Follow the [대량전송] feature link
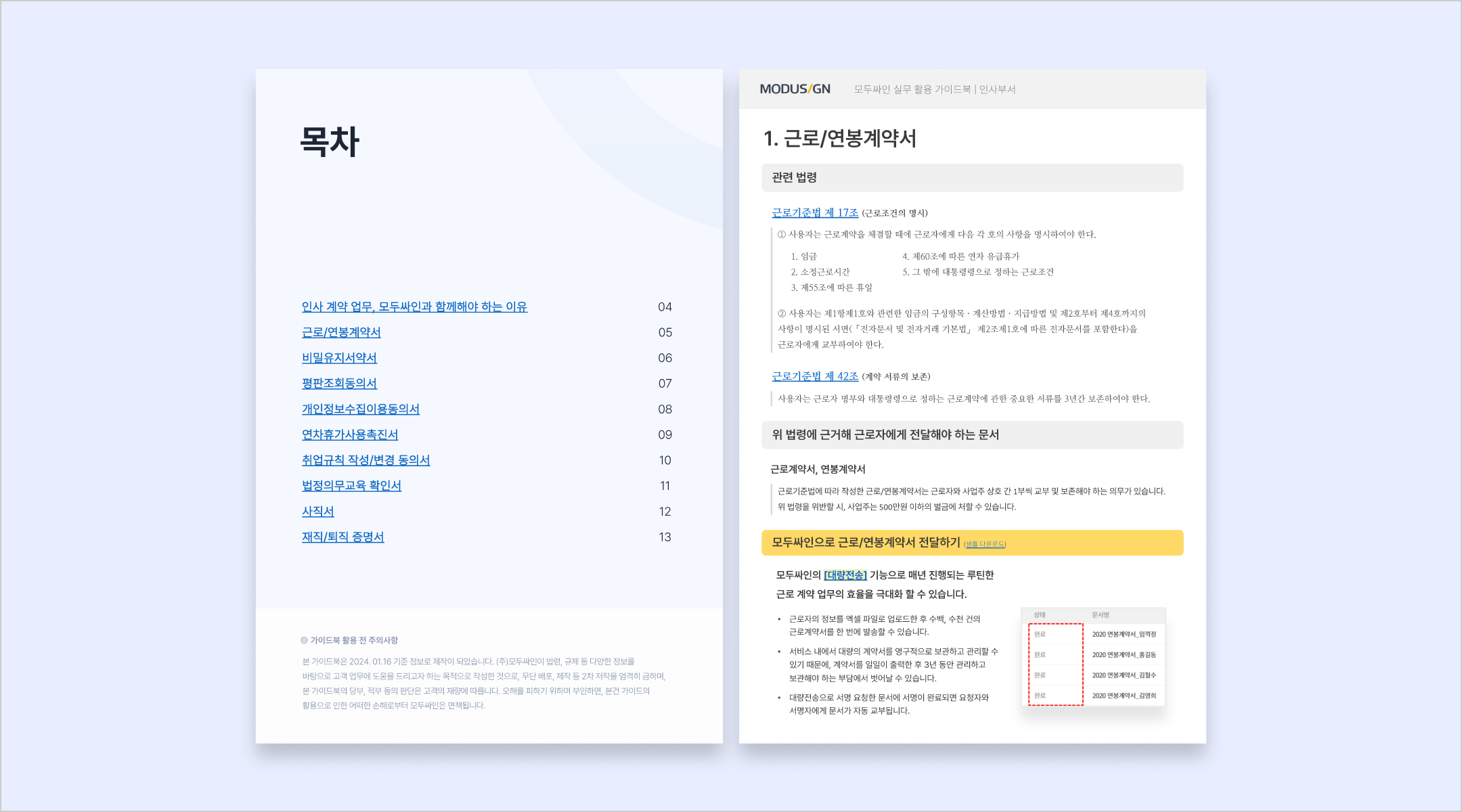Viewport: 1462px width, 812px height. (845, 575)
